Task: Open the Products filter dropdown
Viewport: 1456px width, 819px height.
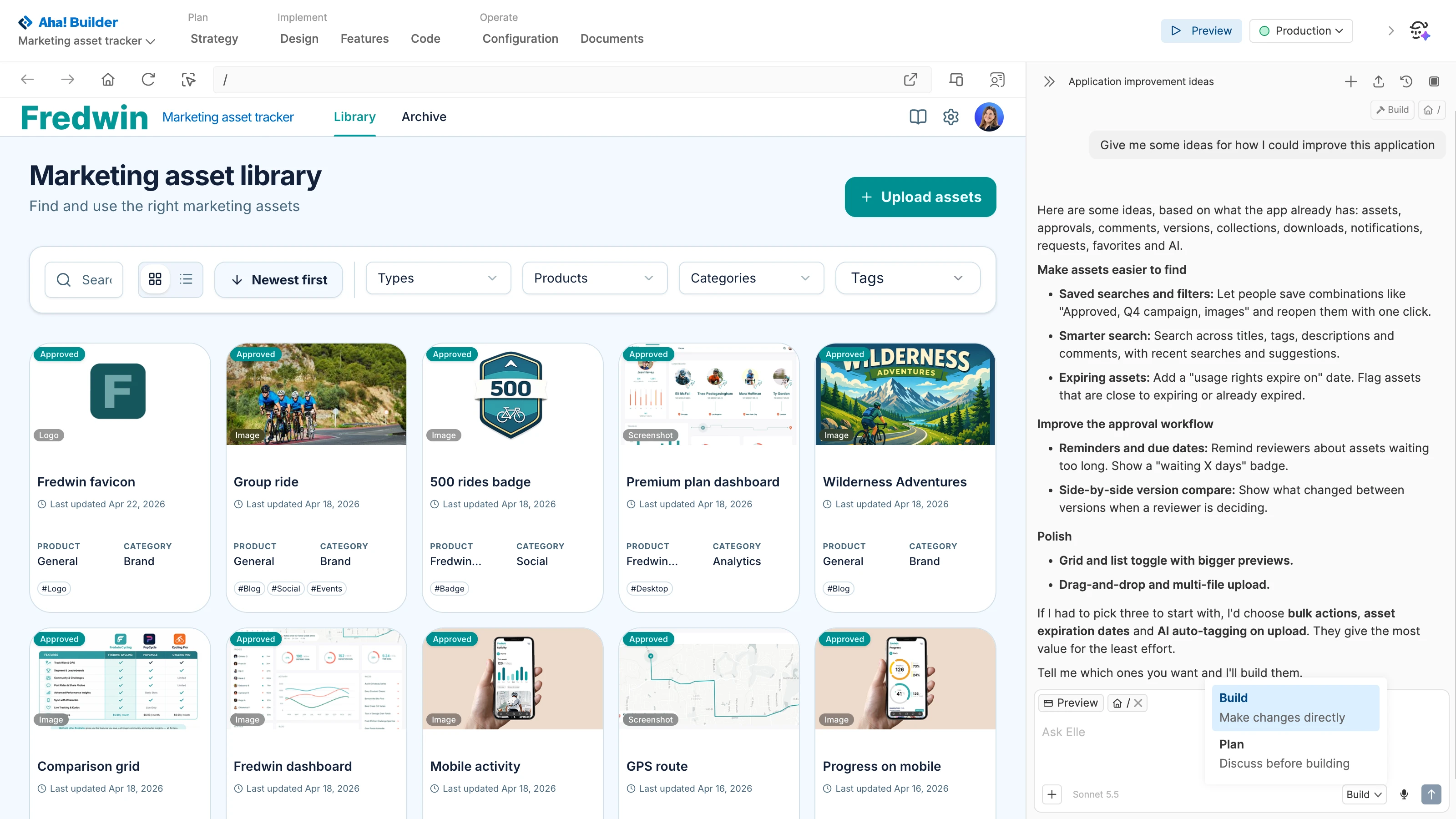Action: coord(595,278)
